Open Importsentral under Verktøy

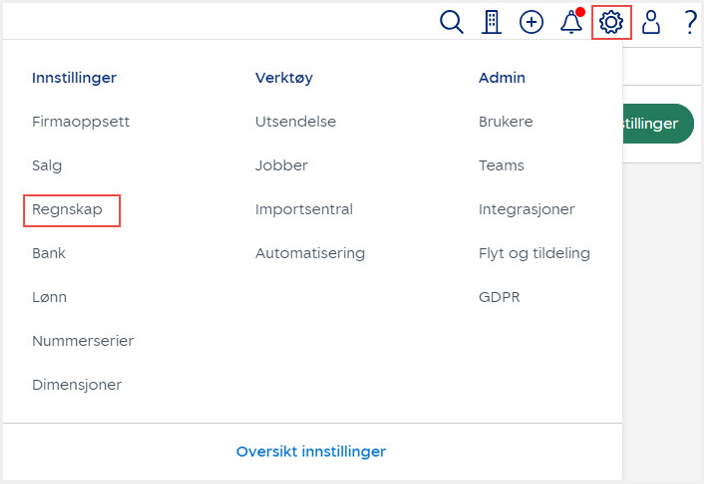[304, 210]
